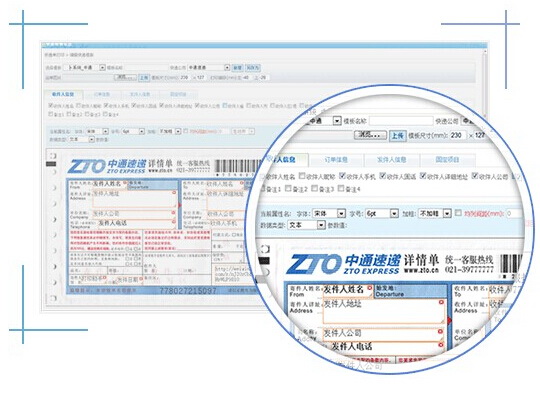Remove 发件人地址 field via red circle in magnified view
Screen dimensions: 540x394
click(441, 302)
